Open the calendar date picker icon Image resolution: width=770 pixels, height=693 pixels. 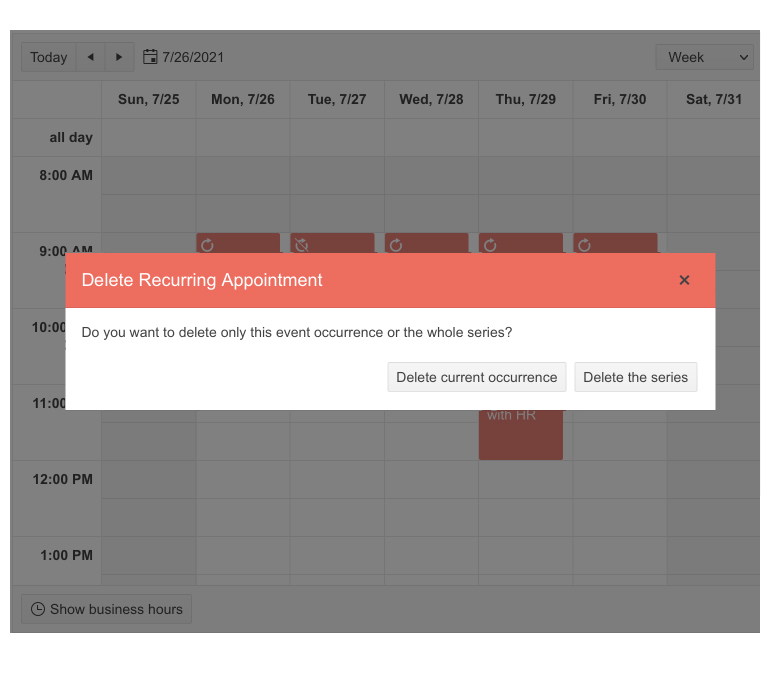click(150, 57)
